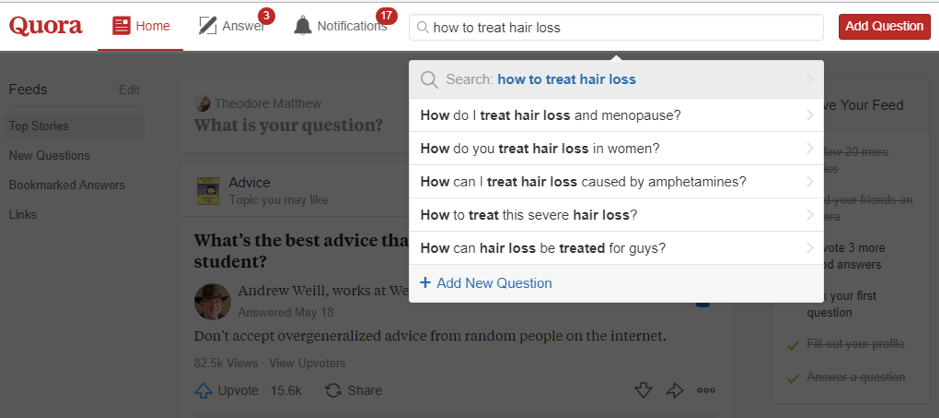Click 'Answer a question' checklist item

click(x=856, y=377)
